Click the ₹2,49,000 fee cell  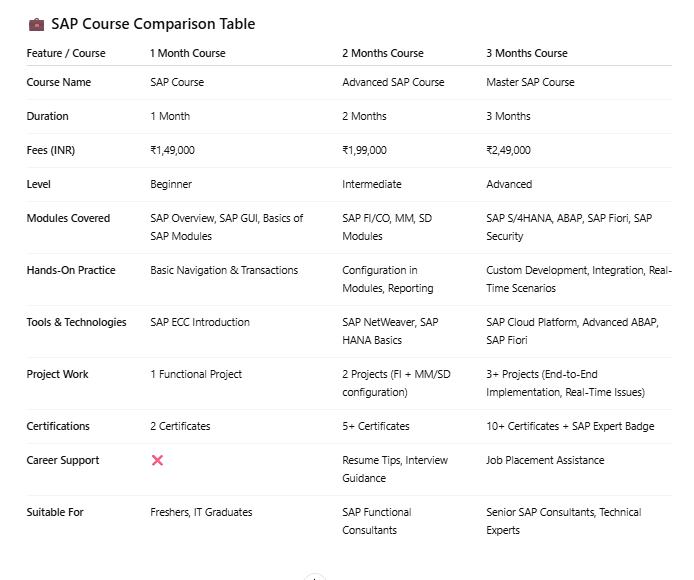[x=508, y=150]
